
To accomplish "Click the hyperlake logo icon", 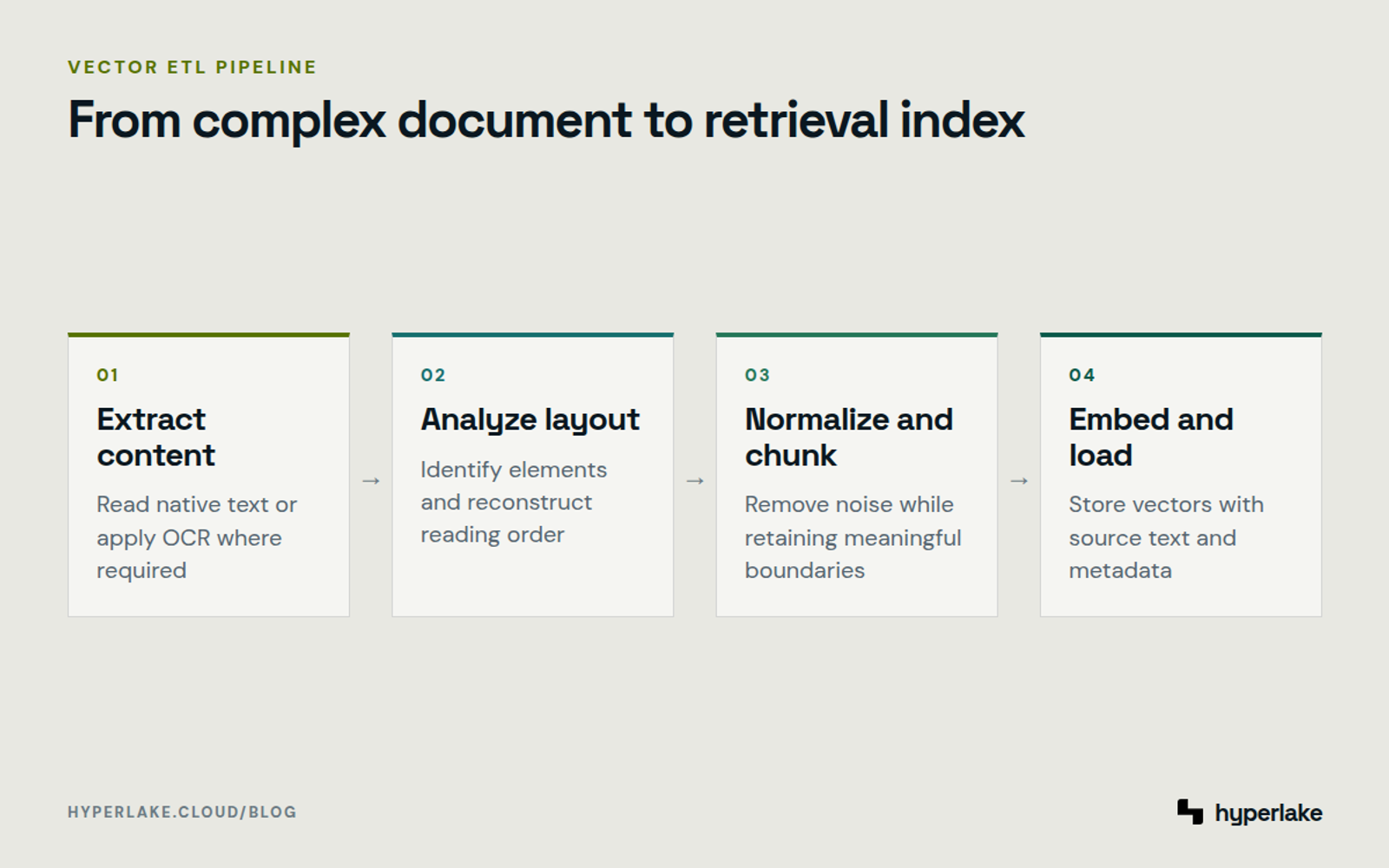I will pyautogui.click(x=1190, y=812).
